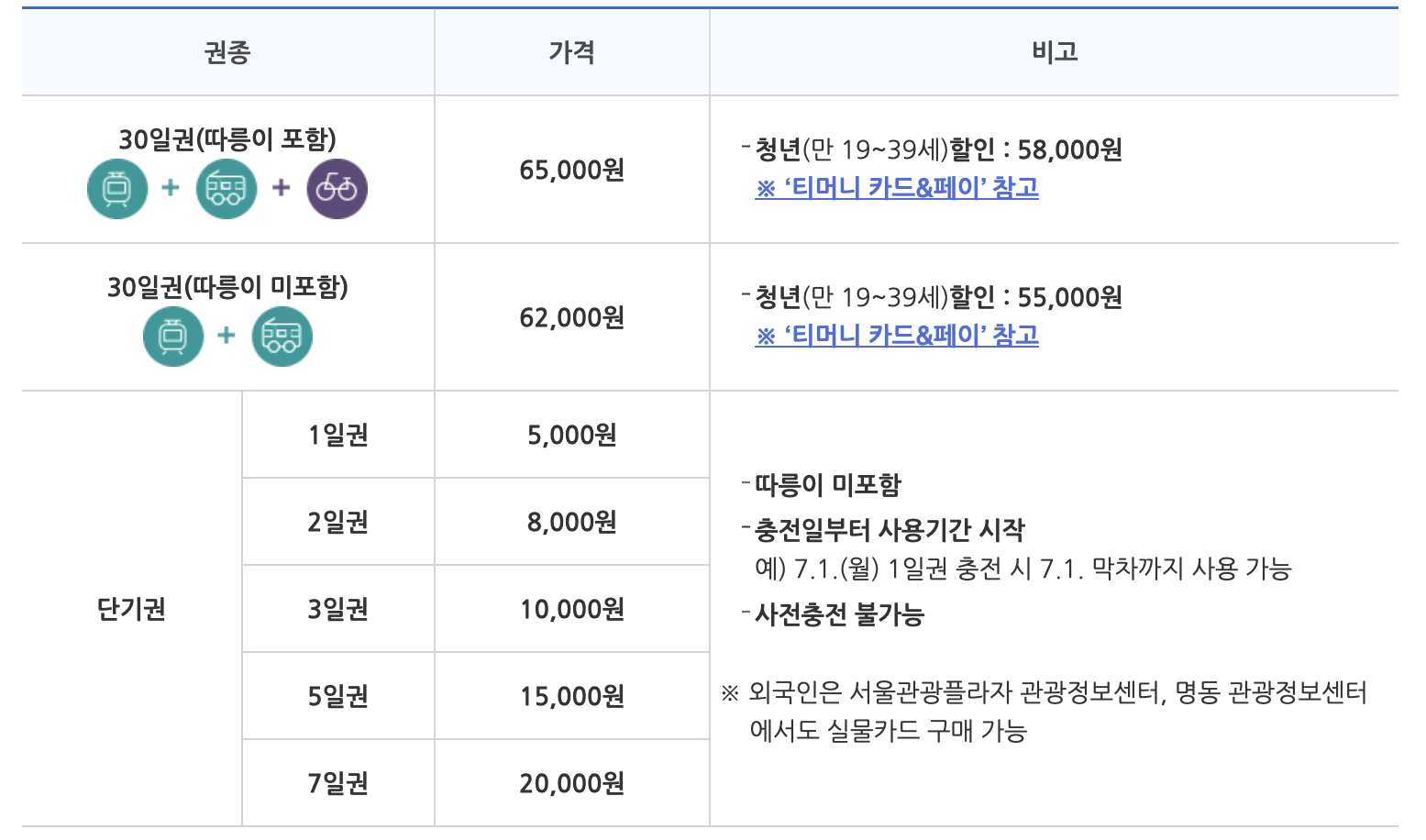Click the purple bicycle Ttareungi icon

click(x=337, y=189)
